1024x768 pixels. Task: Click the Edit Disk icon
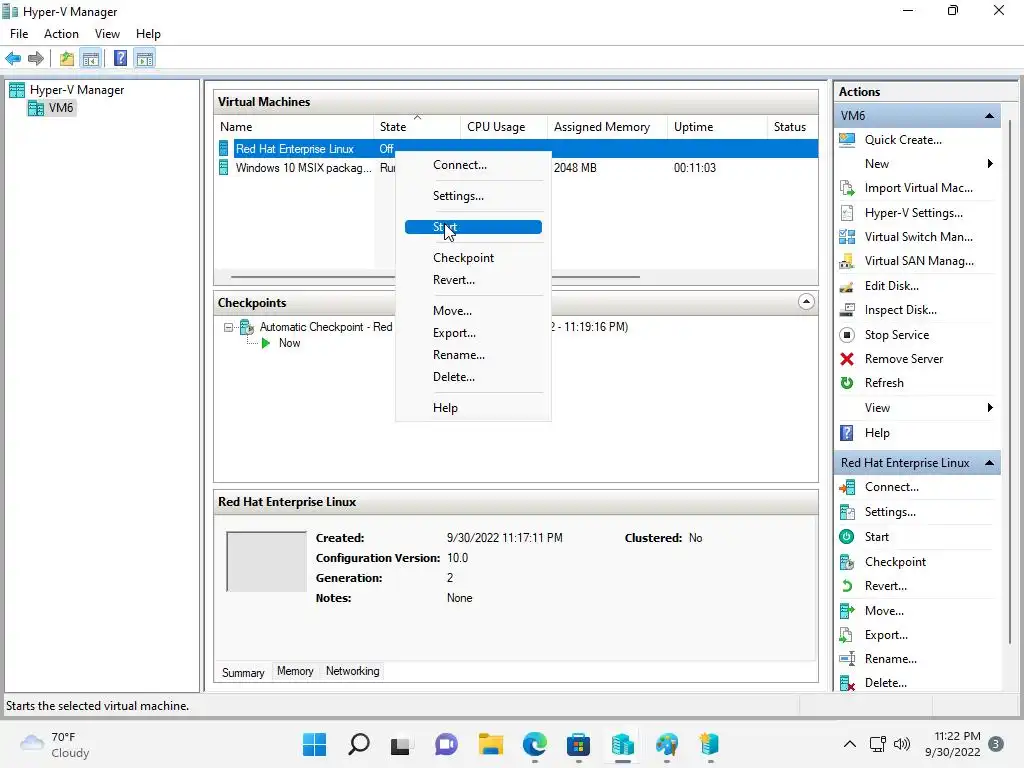(847, 286)
